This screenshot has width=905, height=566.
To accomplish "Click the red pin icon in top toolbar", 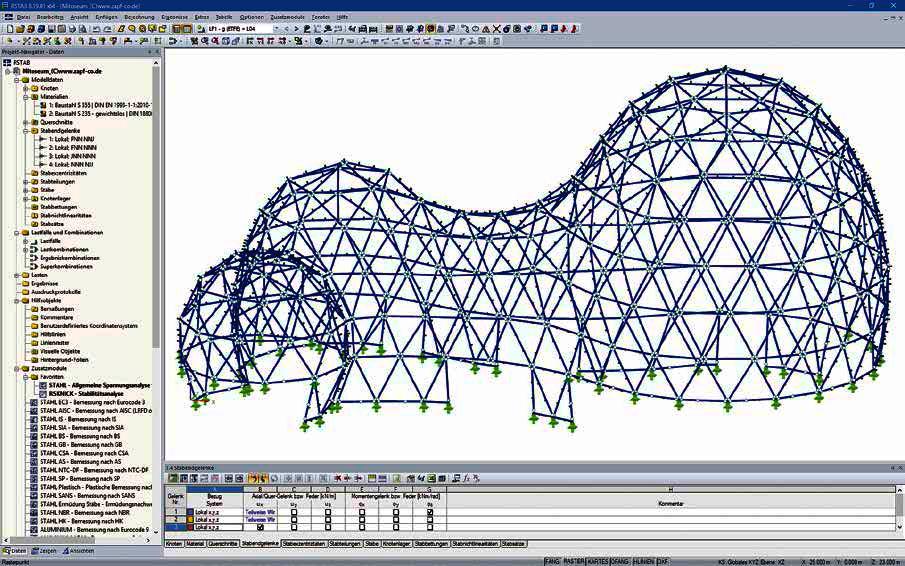I will pos(564,28).
